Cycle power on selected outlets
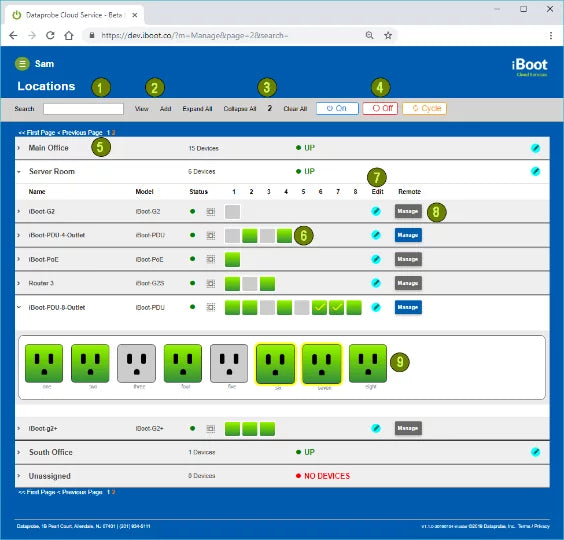 tap(424, 108)
